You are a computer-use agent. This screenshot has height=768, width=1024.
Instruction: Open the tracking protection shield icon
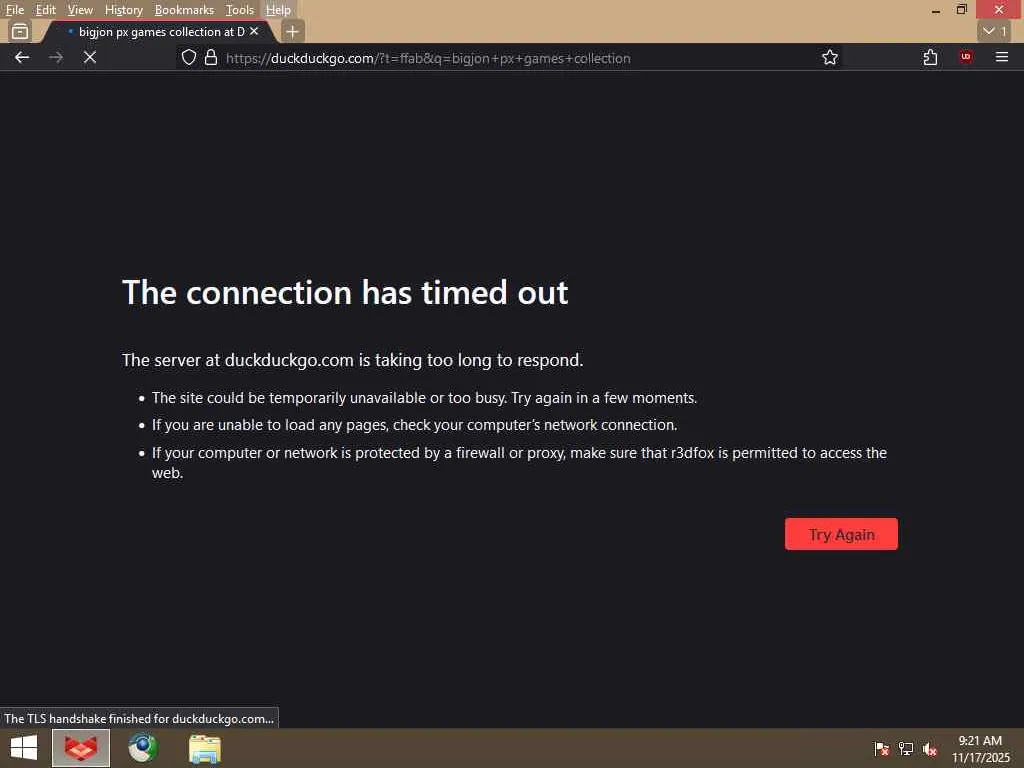189,57
